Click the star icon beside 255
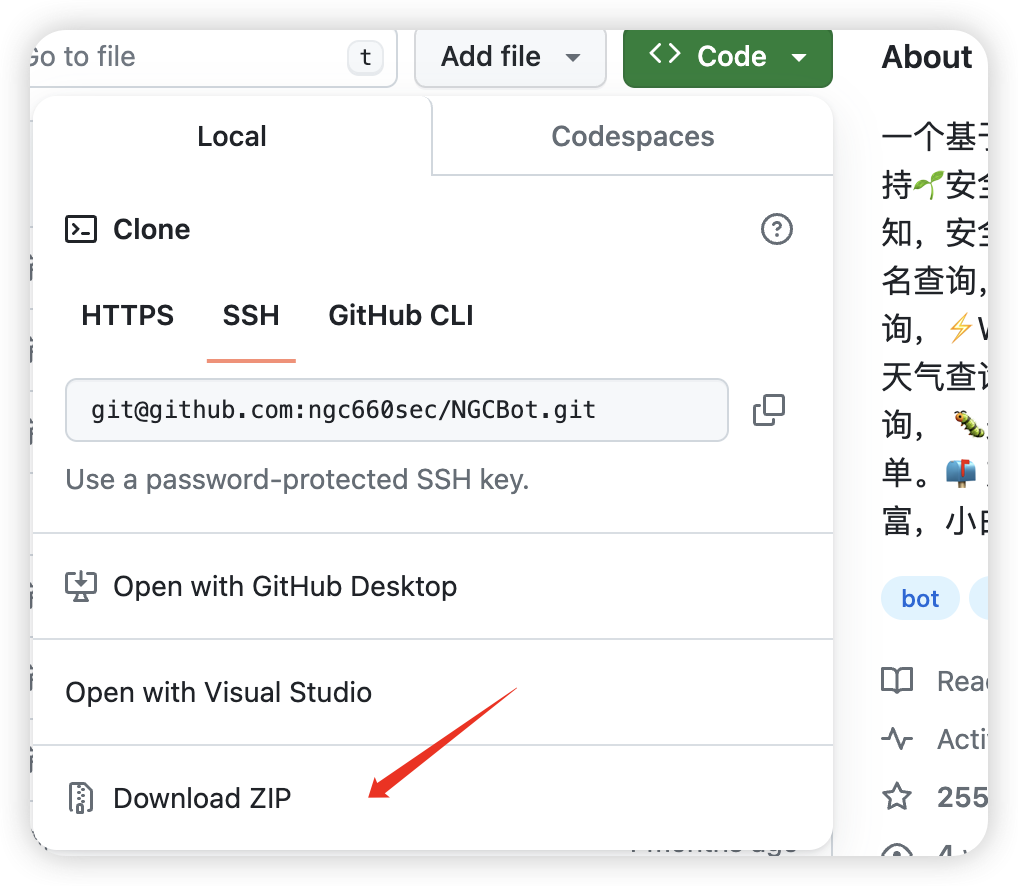 (897, 797)
